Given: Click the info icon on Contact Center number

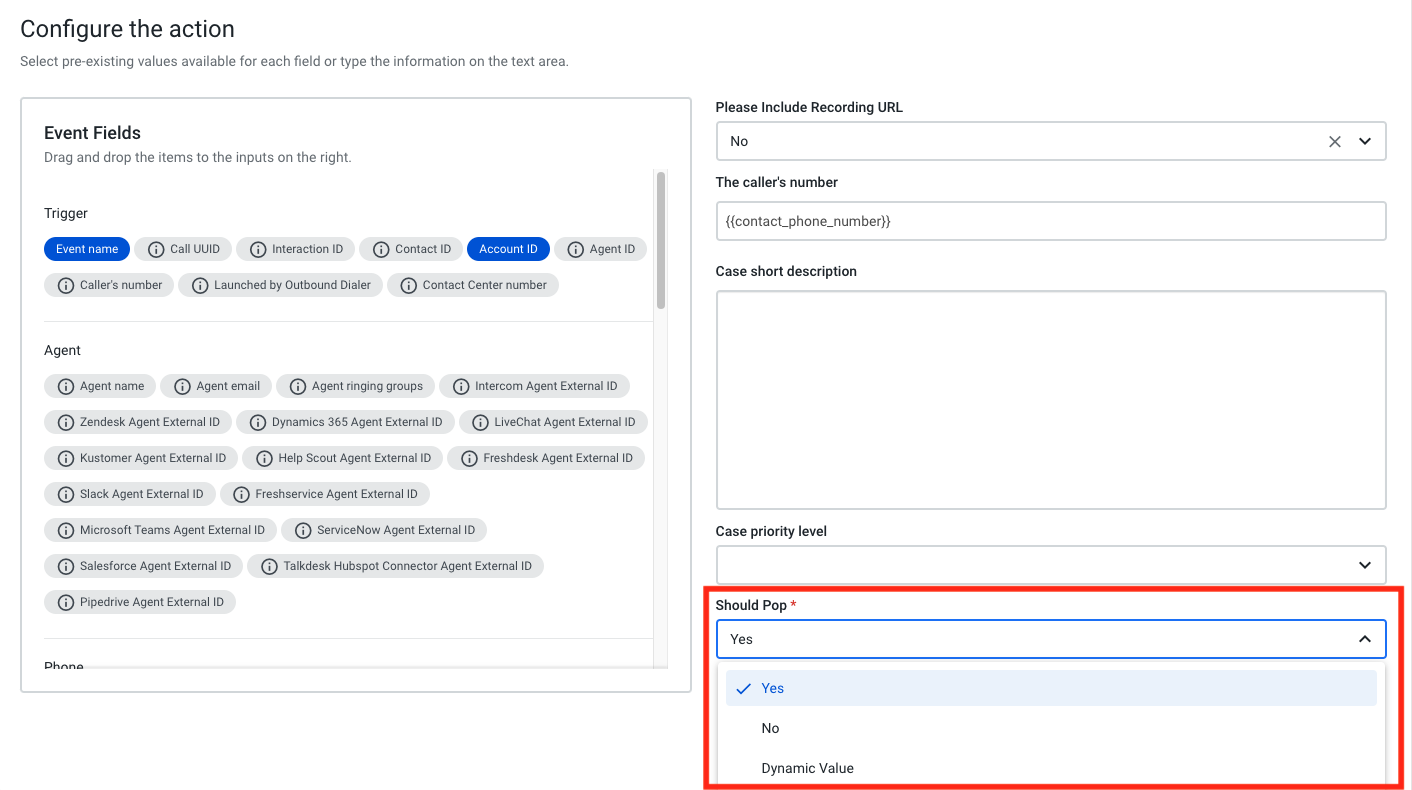Looking at the screenshot, I should 408,285.
